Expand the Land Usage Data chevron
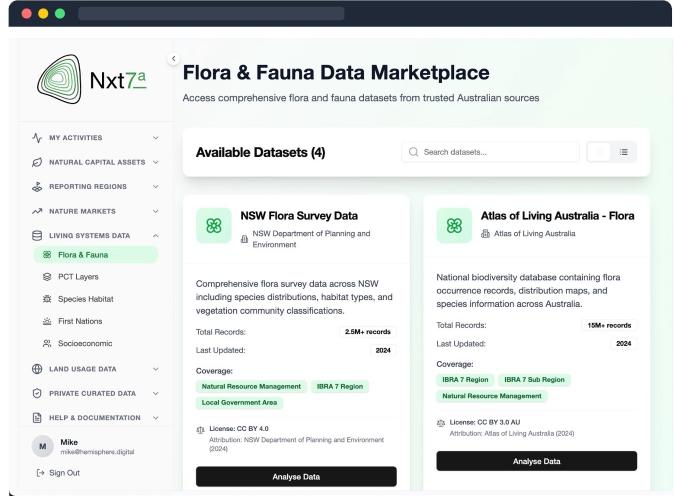The height and width of the screenshot is (496, 674). pos(156,369)
